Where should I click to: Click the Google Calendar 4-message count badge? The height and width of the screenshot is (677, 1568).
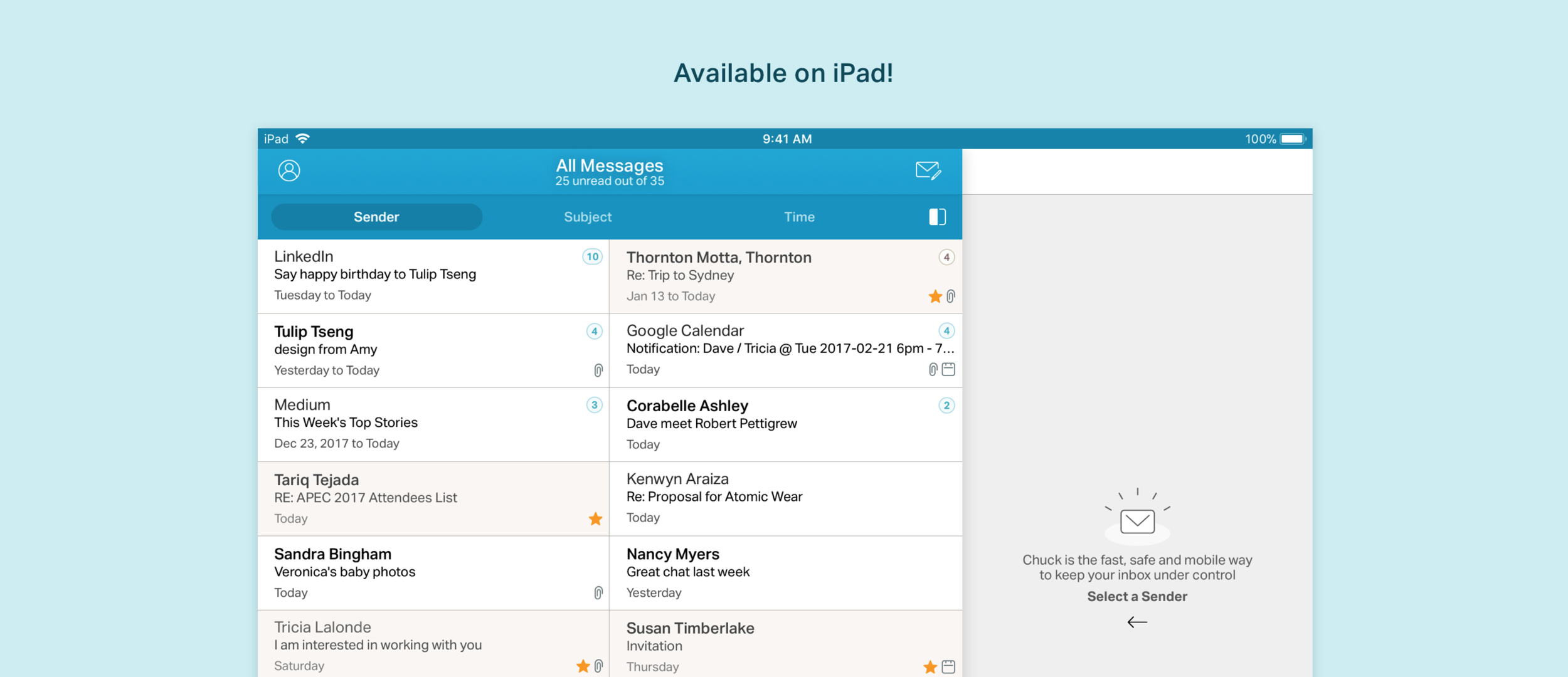point(946,330)
